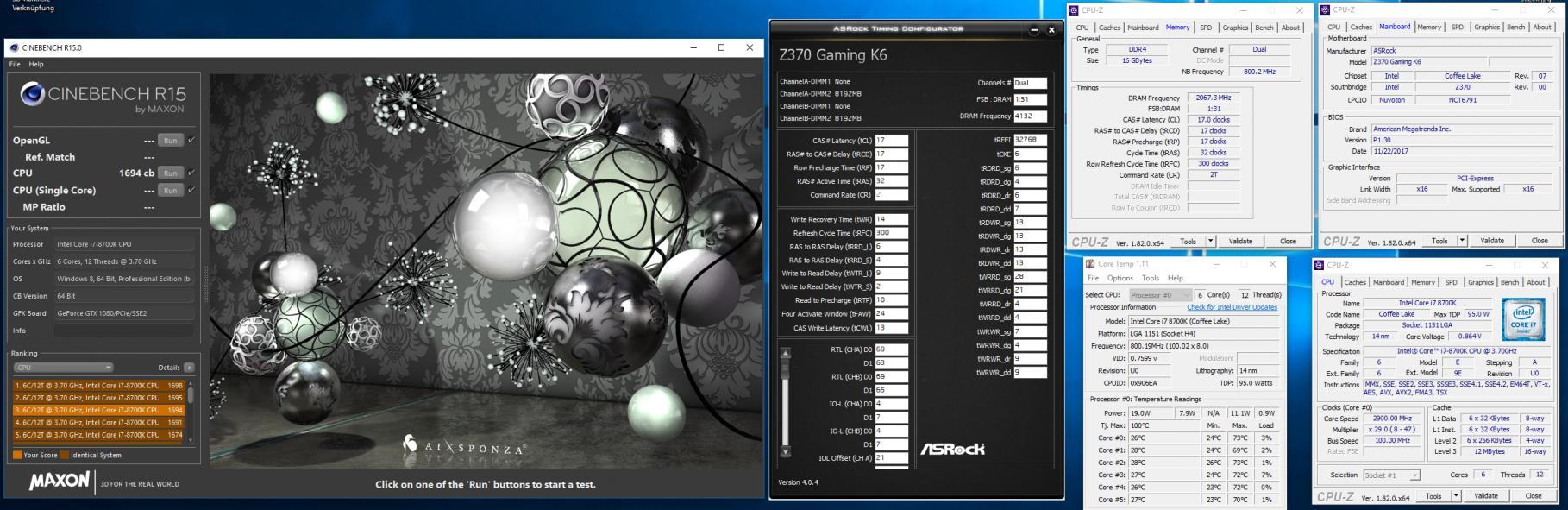
Task: Open the Tools dropdown arrow in the CPU-Z Memory window
Action: tap(1210, 242)
